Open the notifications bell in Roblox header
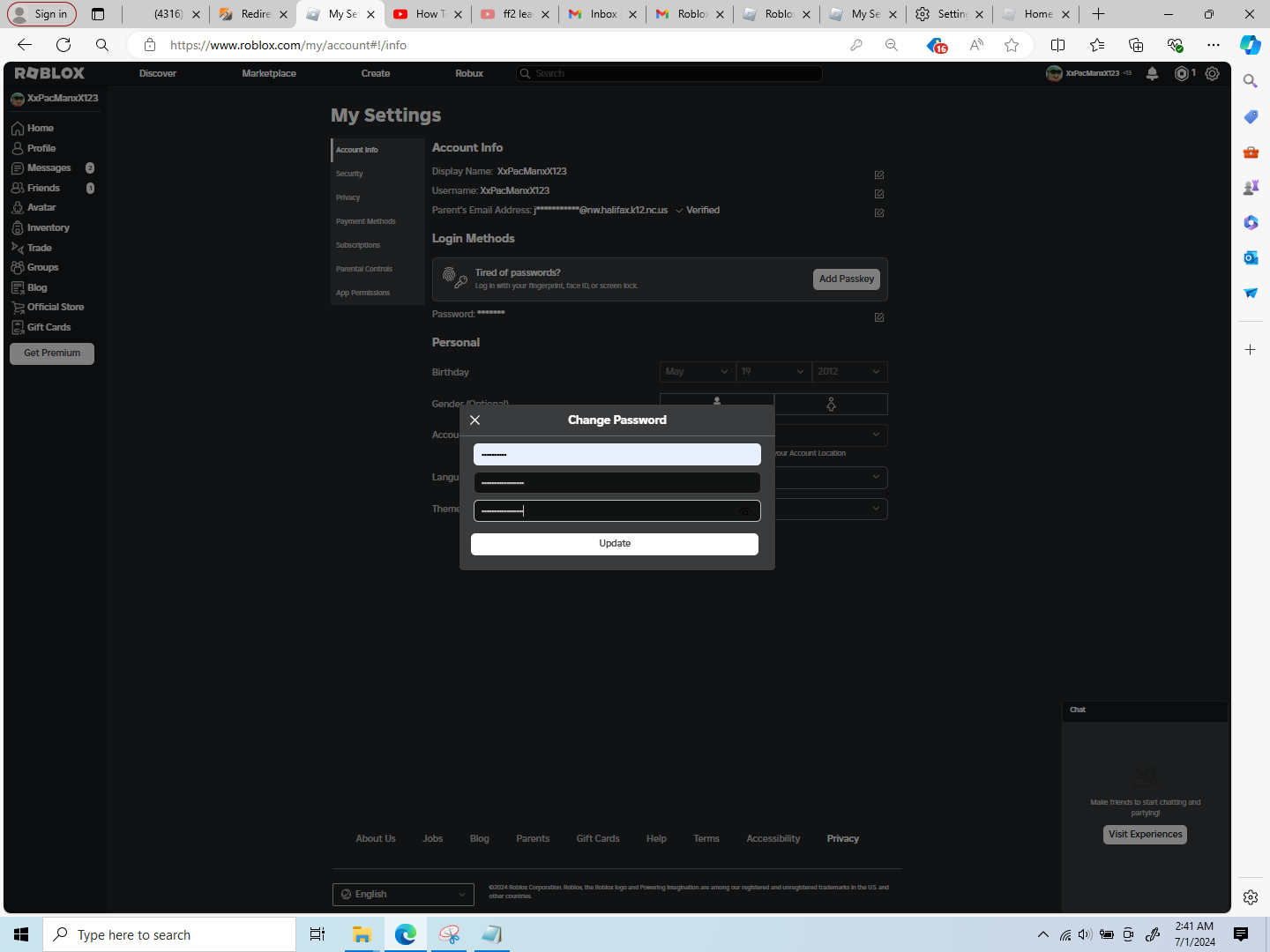1270x952 pixels. pyautogui.click(x=1152, y=74)
